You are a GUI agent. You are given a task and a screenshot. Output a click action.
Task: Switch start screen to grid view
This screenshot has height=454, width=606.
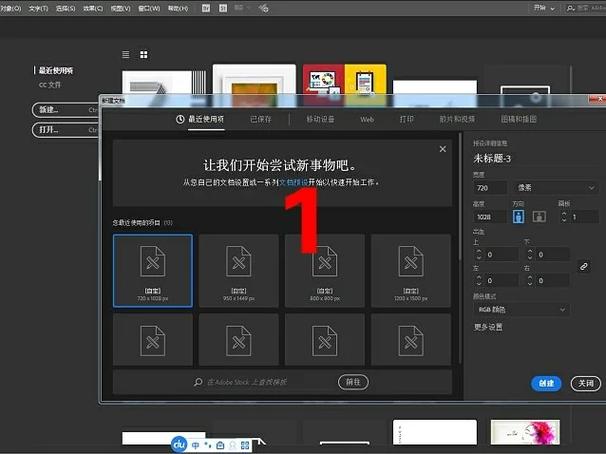tap(144, 54)
